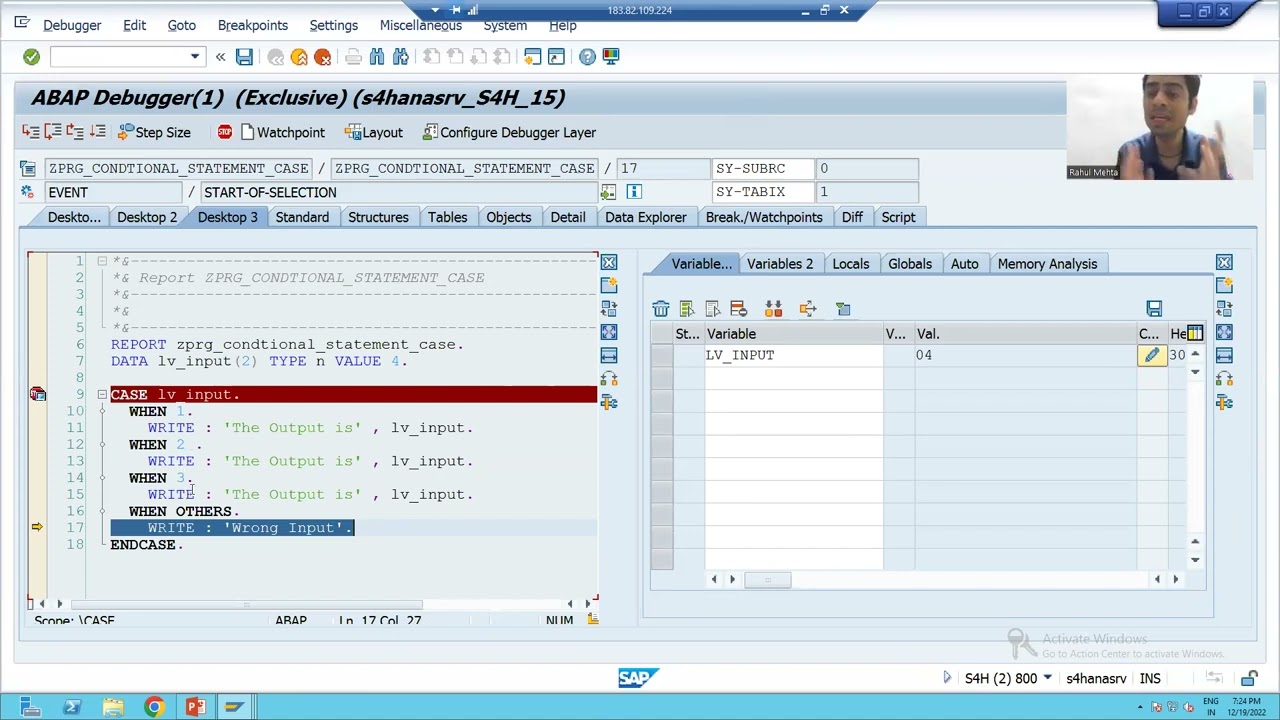Click the value cell showing 04
This screenshot has width=1280, height=720.
[x=1025, y=355]
